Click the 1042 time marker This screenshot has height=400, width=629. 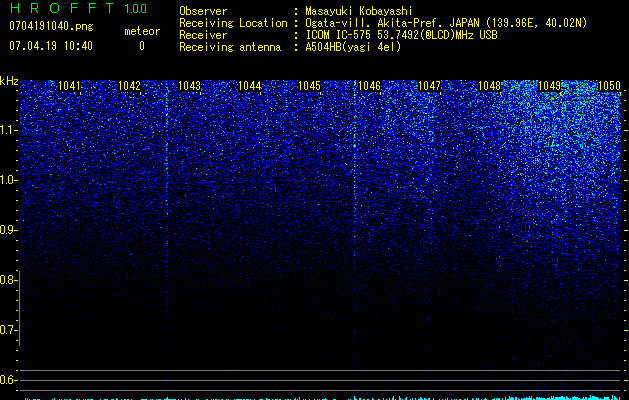[x=130, y=86]
